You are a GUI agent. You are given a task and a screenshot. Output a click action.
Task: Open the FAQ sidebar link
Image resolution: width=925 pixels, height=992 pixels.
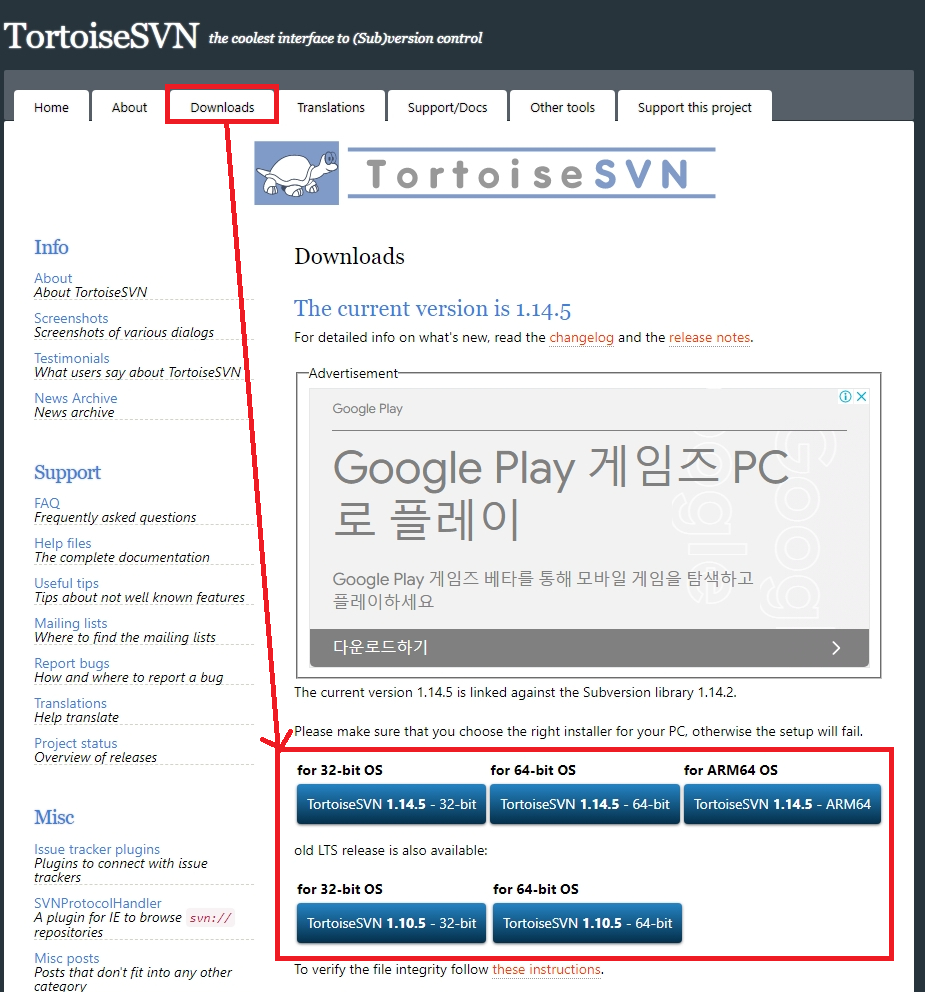pyautogui.click(x=47, y=503)
